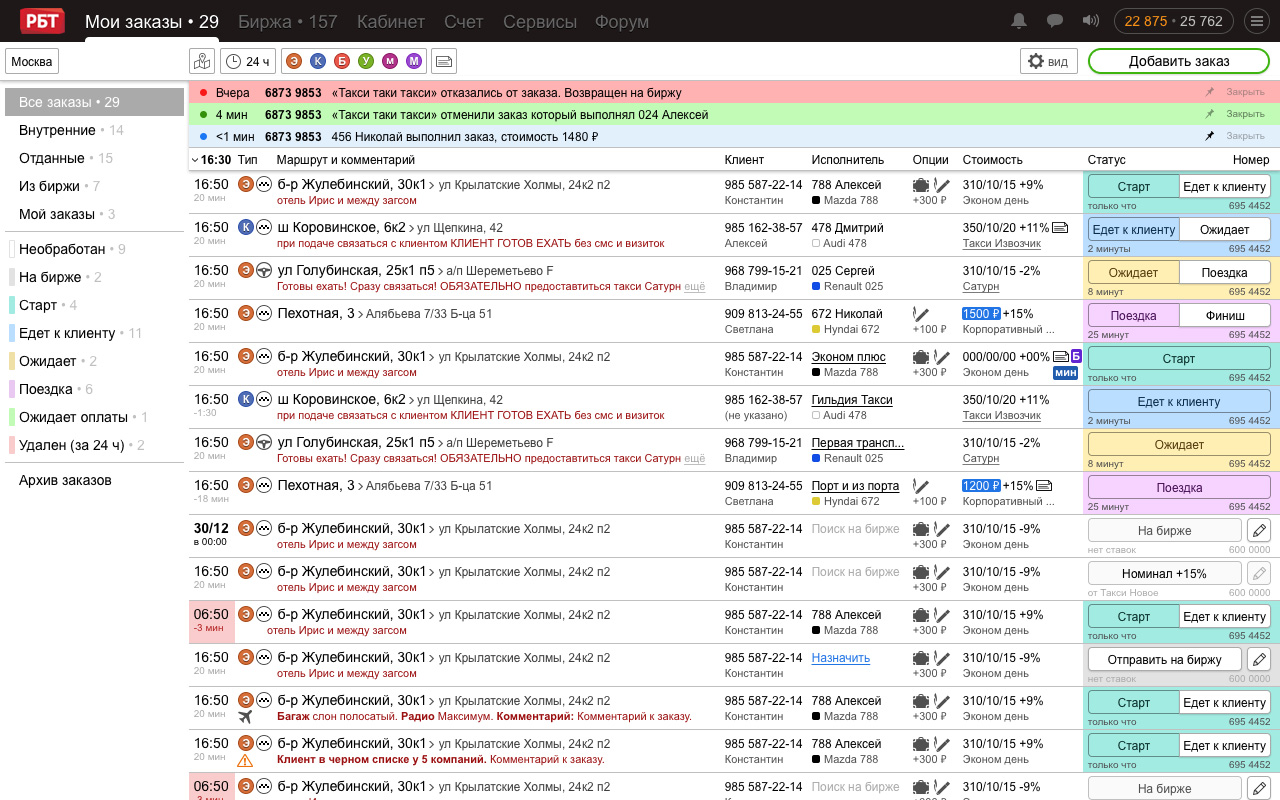Viewport: 1280px width, 800px height.
Task: Click 'Отправить на биржу' button
Action: click(1165, 660)
